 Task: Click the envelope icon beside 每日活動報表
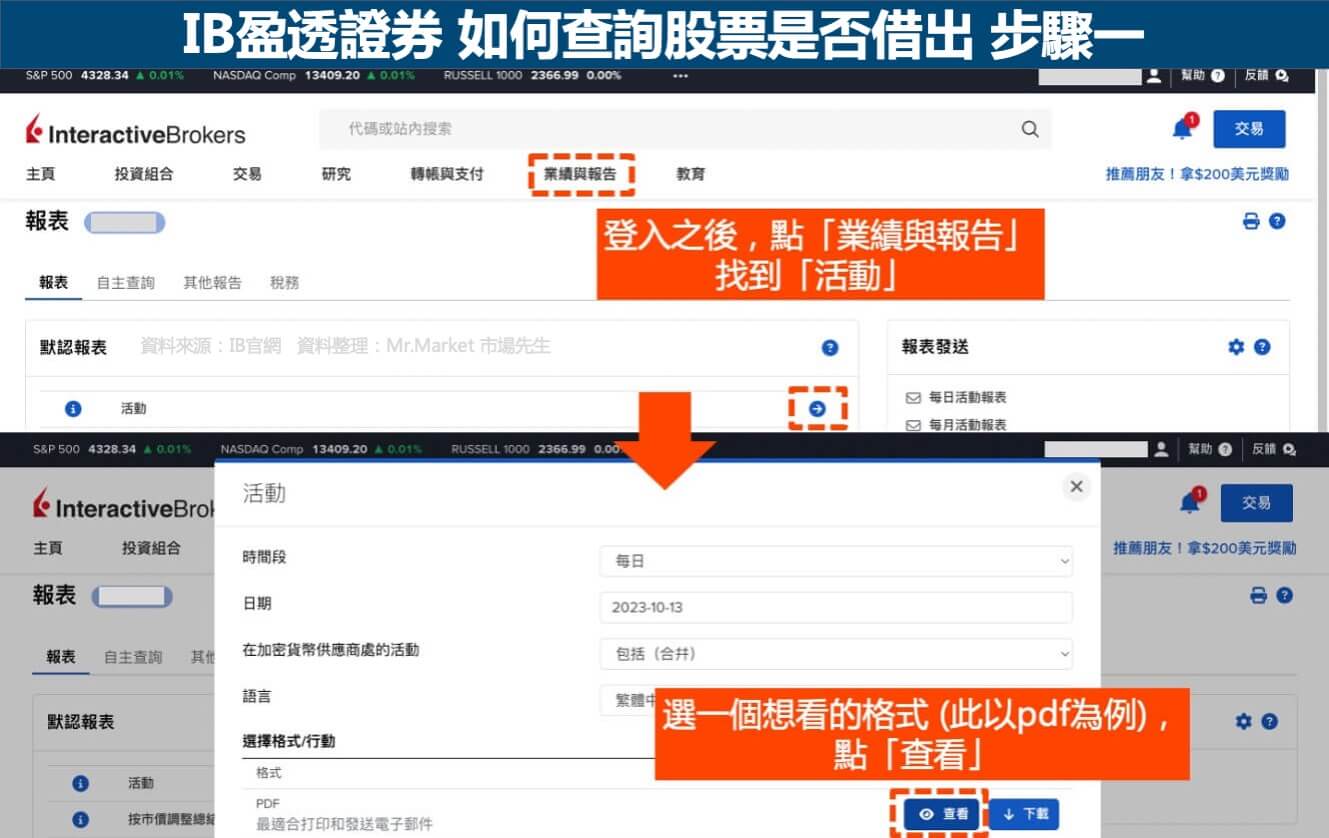[912, 398]
